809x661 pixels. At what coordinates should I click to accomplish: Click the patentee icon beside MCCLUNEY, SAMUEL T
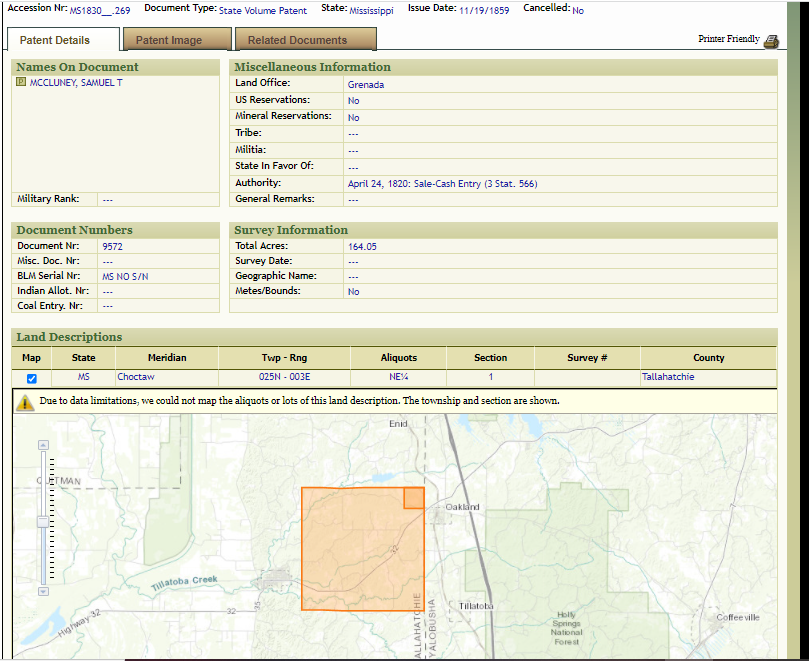point(21,83)
